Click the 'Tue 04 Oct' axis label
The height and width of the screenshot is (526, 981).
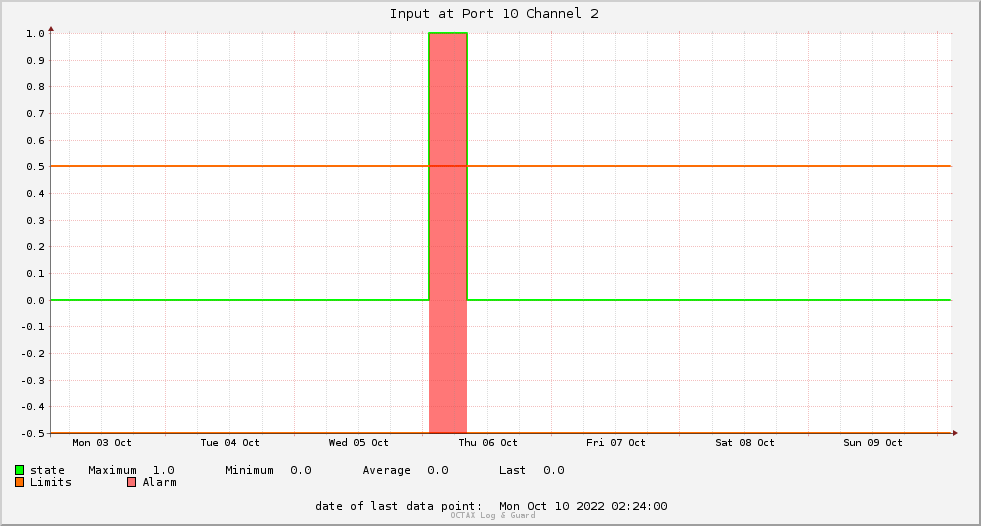pyautogui.click(x=230, y=443)
